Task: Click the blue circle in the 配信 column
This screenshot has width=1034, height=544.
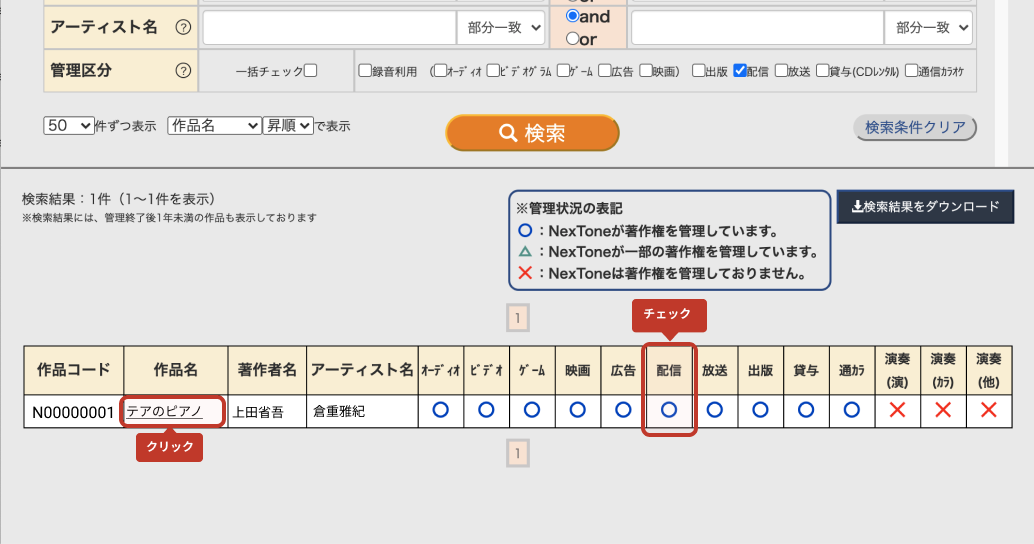Action: coord(669,410)
